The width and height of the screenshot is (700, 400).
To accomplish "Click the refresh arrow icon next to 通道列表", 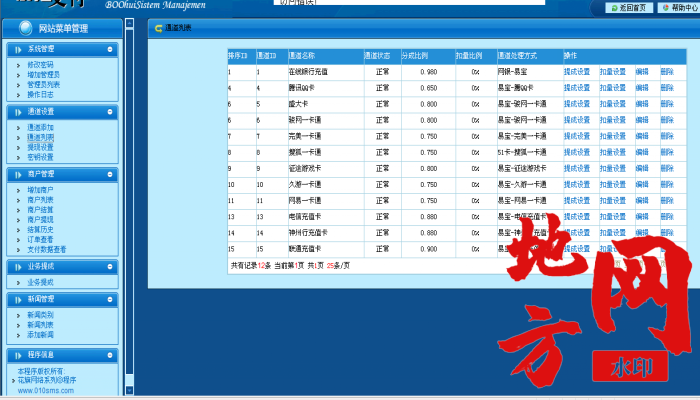I will pyautogui.click(x=158, y=28).
